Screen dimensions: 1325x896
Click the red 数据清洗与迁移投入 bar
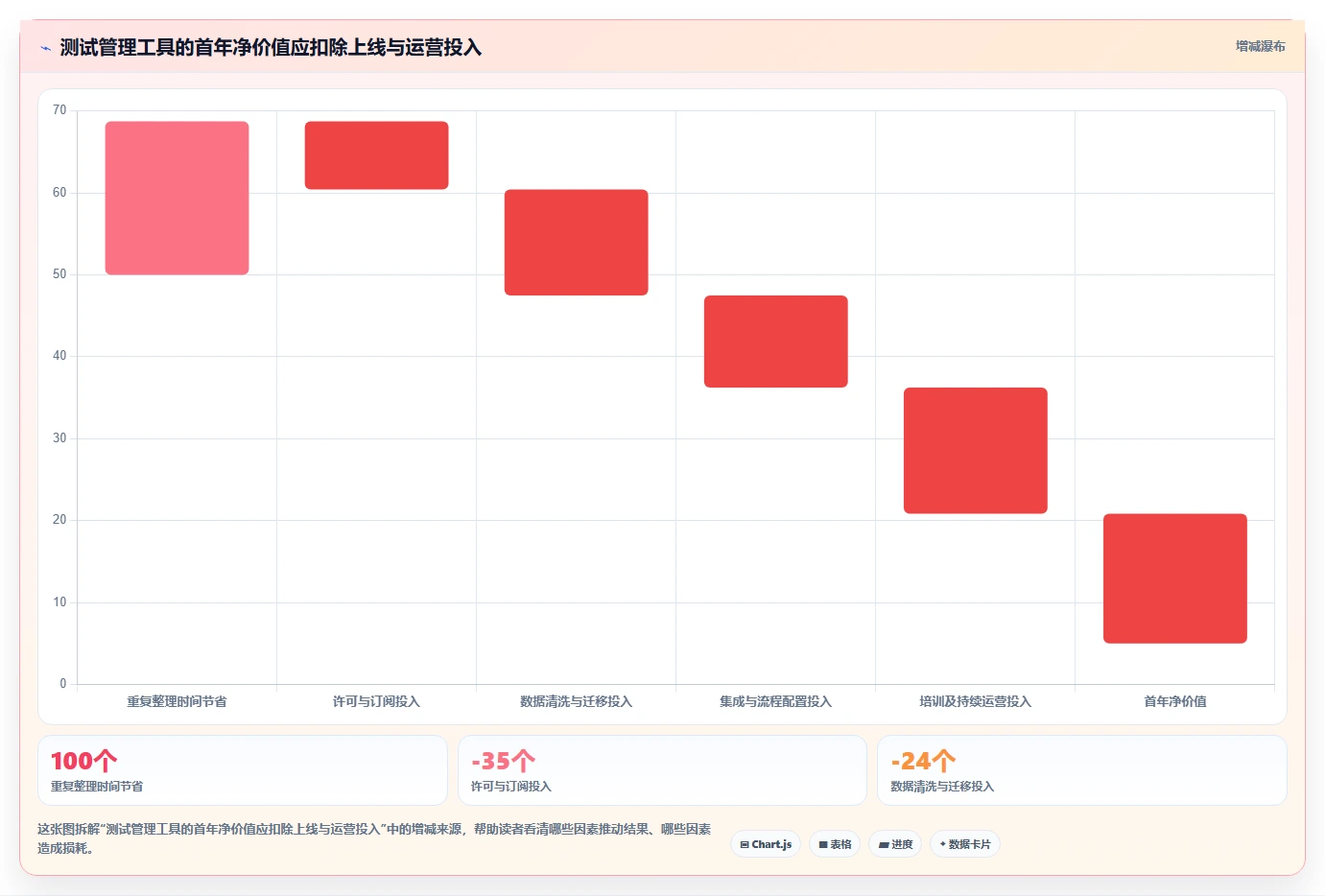[576, 243]
